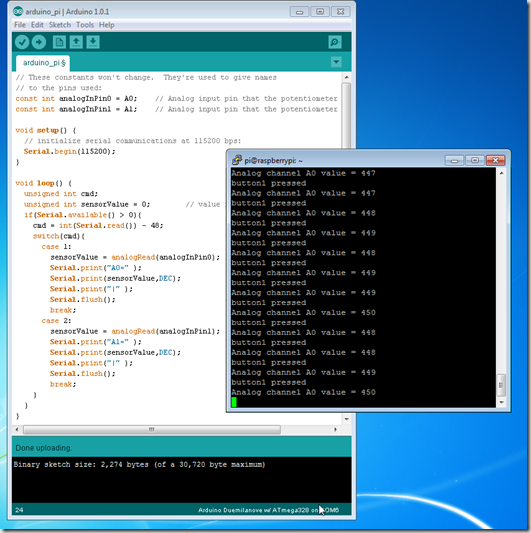
Task: Maximize the Arduino window
Action: pyautogui.click(x=320, y=12)
